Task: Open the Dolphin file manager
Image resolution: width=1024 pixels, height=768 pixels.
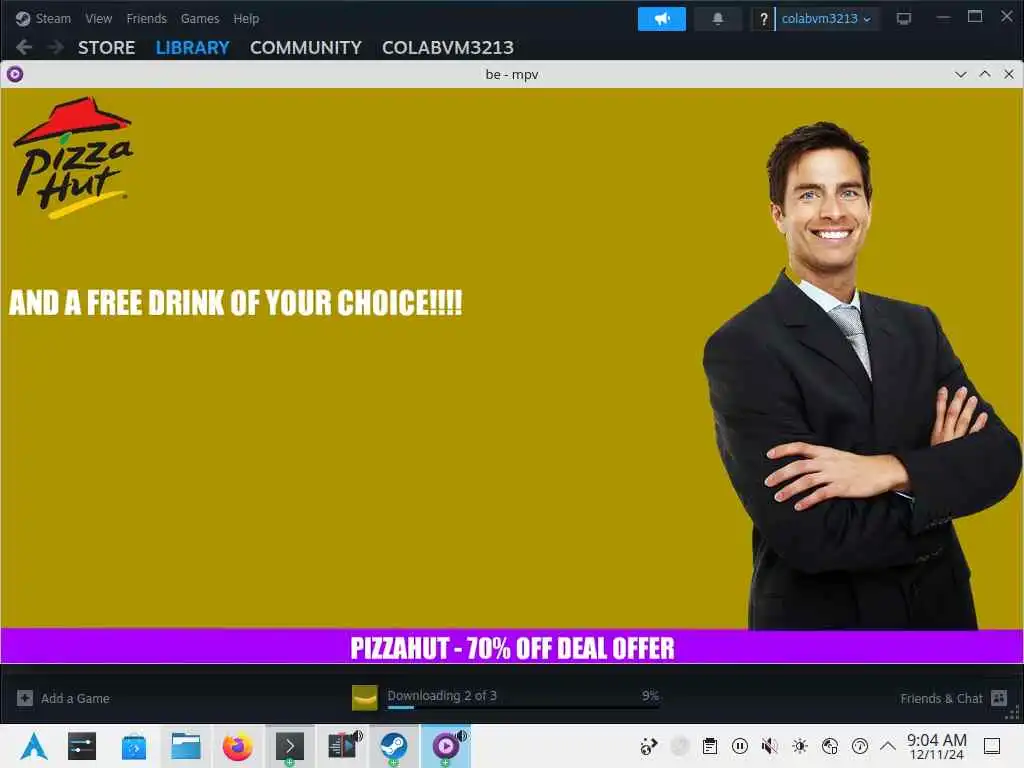Action: click(185, 746)
